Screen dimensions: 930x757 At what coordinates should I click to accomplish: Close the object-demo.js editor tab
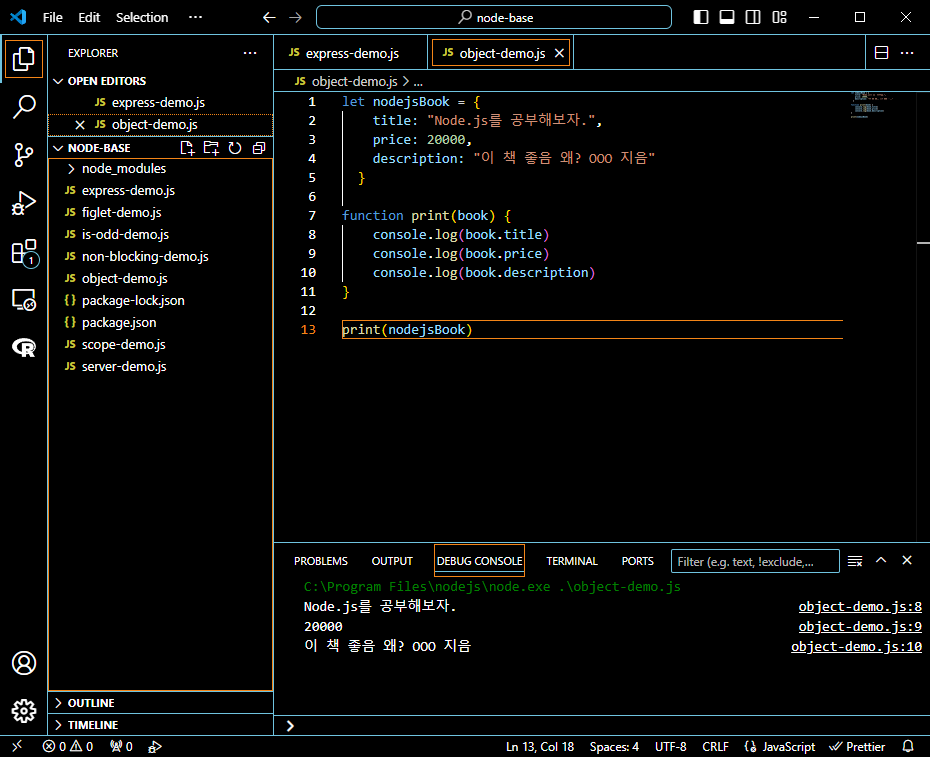[x=559, y=53]
